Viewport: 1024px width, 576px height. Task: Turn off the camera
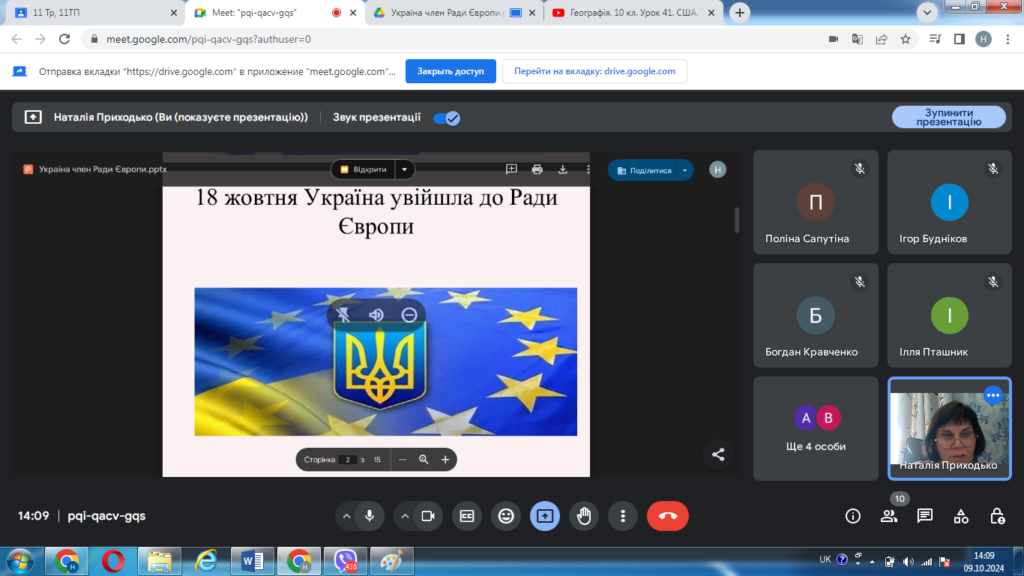427,516
